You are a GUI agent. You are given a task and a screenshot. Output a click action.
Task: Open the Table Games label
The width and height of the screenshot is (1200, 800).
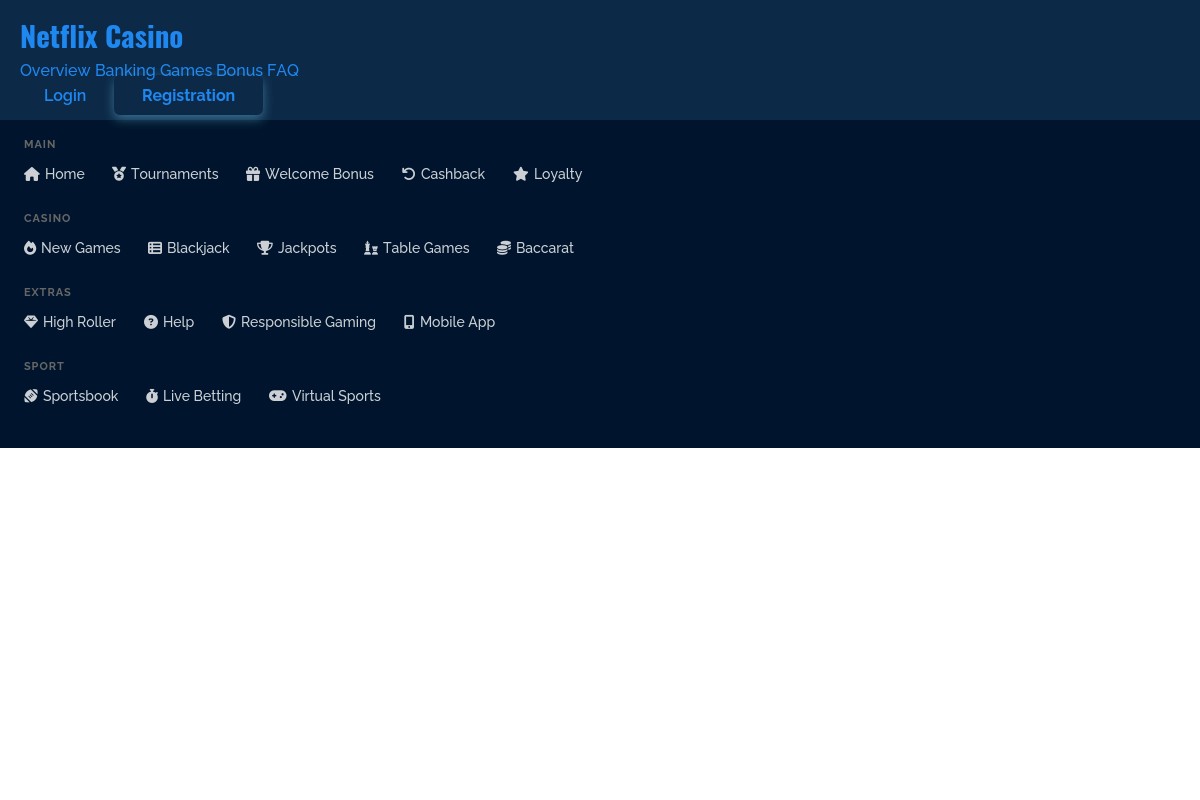pyautogui.click(x=426, y=248)
